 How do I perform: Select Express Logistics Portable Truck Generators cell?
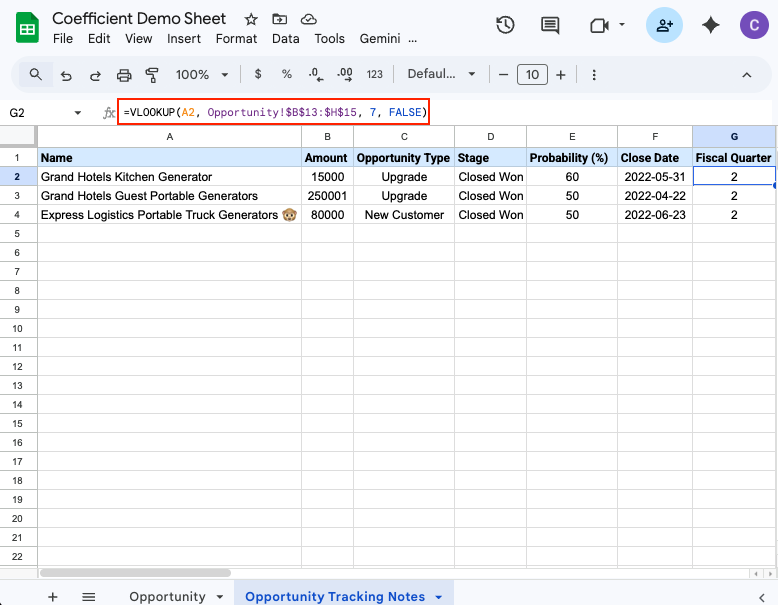coord(170,215)
